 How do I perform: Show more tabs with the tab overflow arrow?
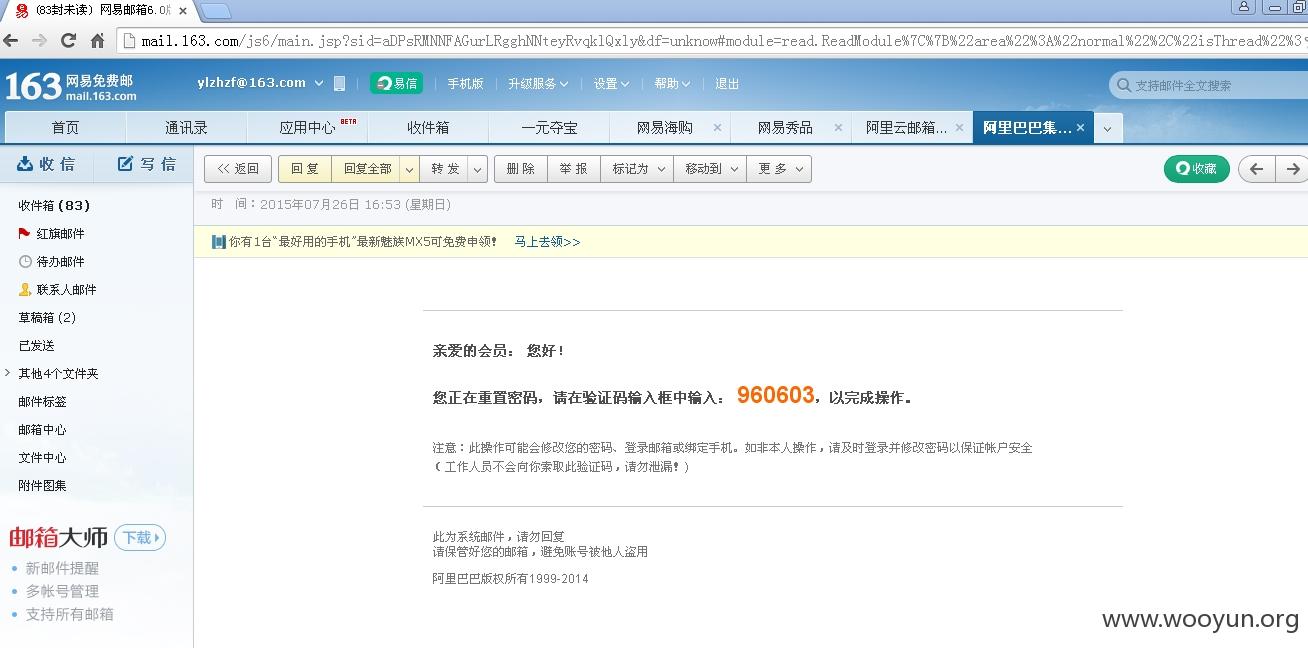click(1108, 128)
